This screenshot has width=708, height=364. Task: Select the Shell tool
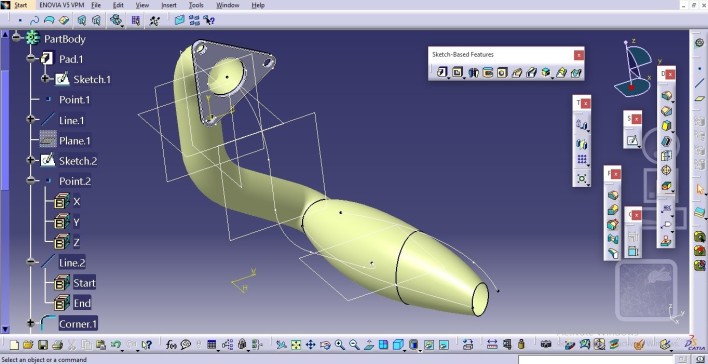pos(666,141)
